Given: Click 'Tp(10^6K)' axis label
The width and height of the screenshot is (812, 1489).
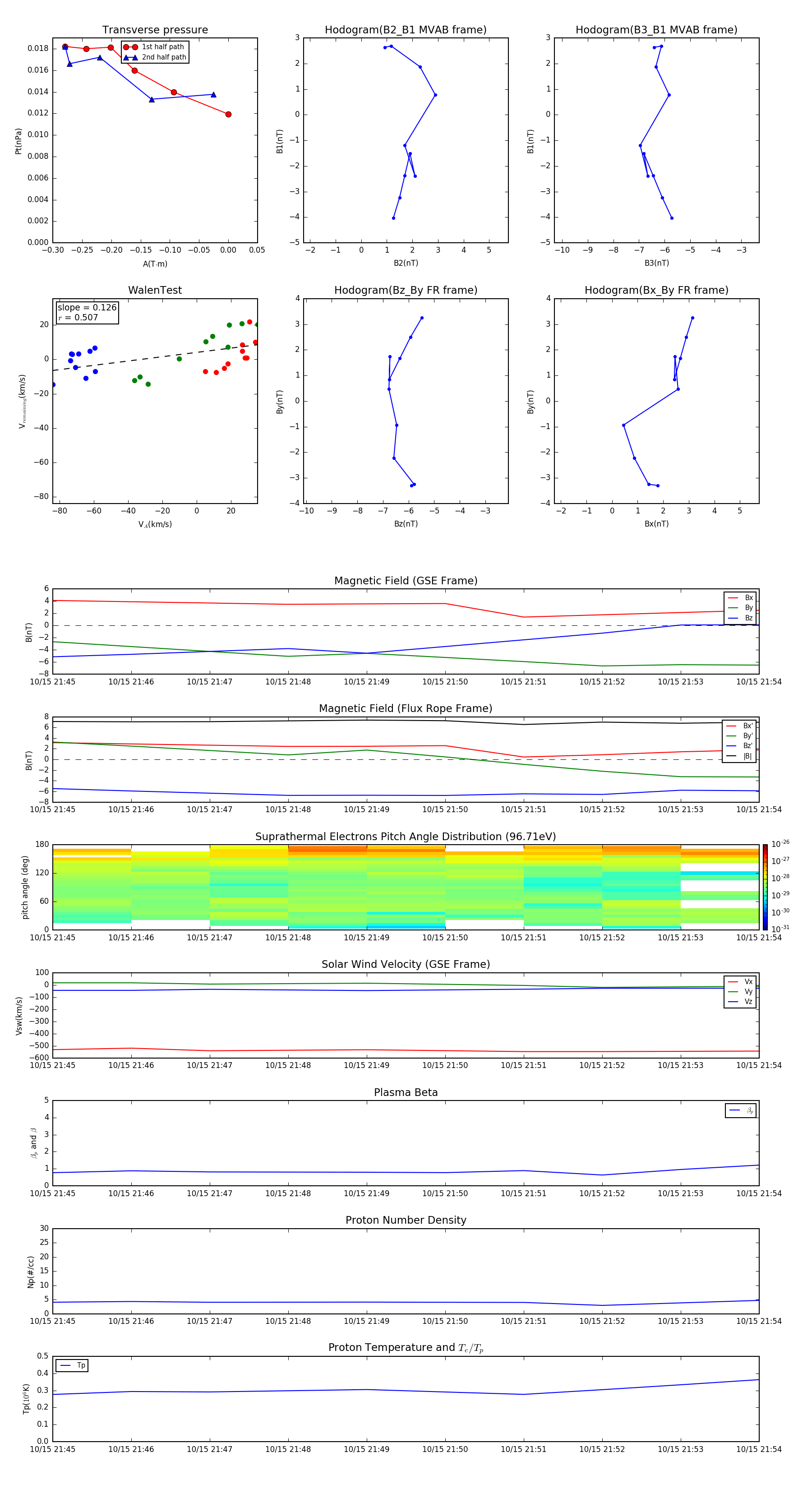Looking at the screenshot, I should pos(26,1399).
